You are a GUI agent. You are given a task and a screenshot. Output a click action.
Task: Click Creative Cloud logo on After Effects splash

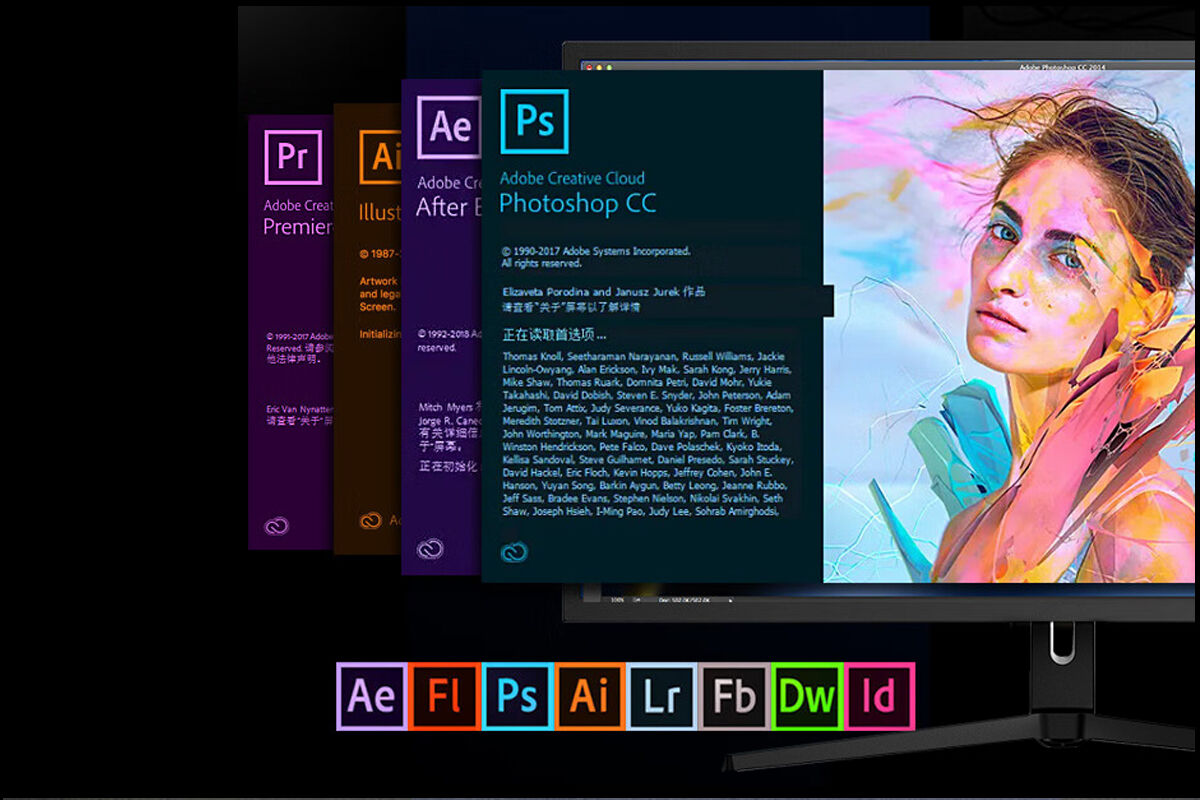(x=430, y=548)
